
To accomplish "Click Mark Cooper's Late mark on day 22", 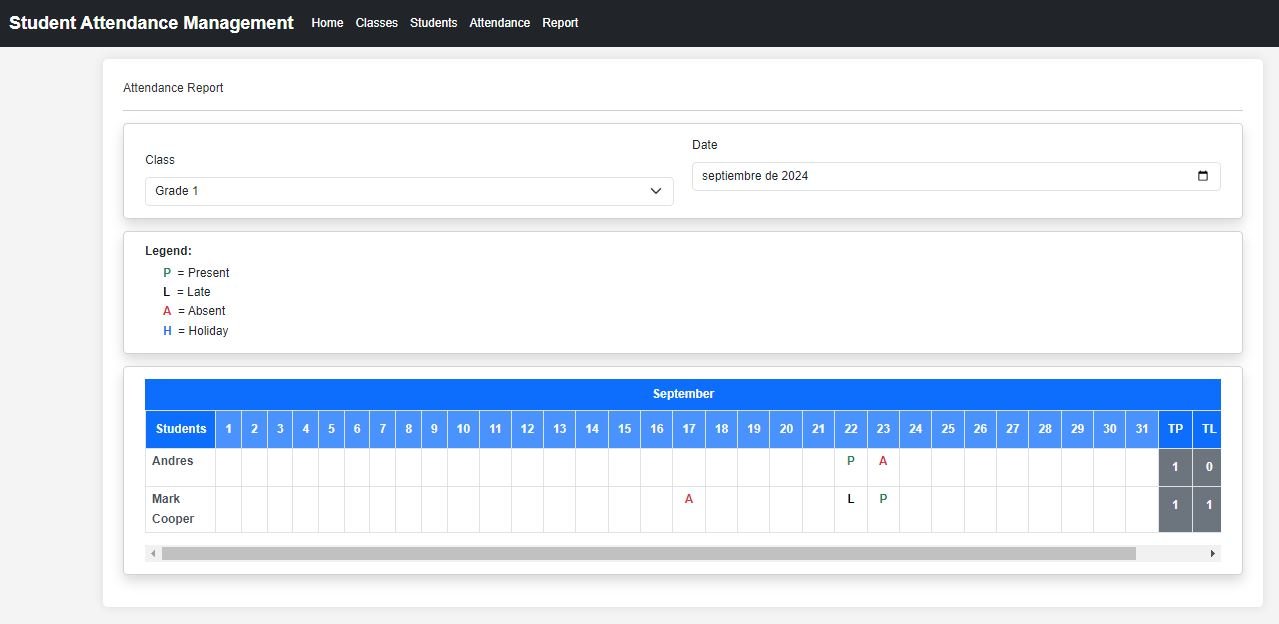I will pos(850,499).
